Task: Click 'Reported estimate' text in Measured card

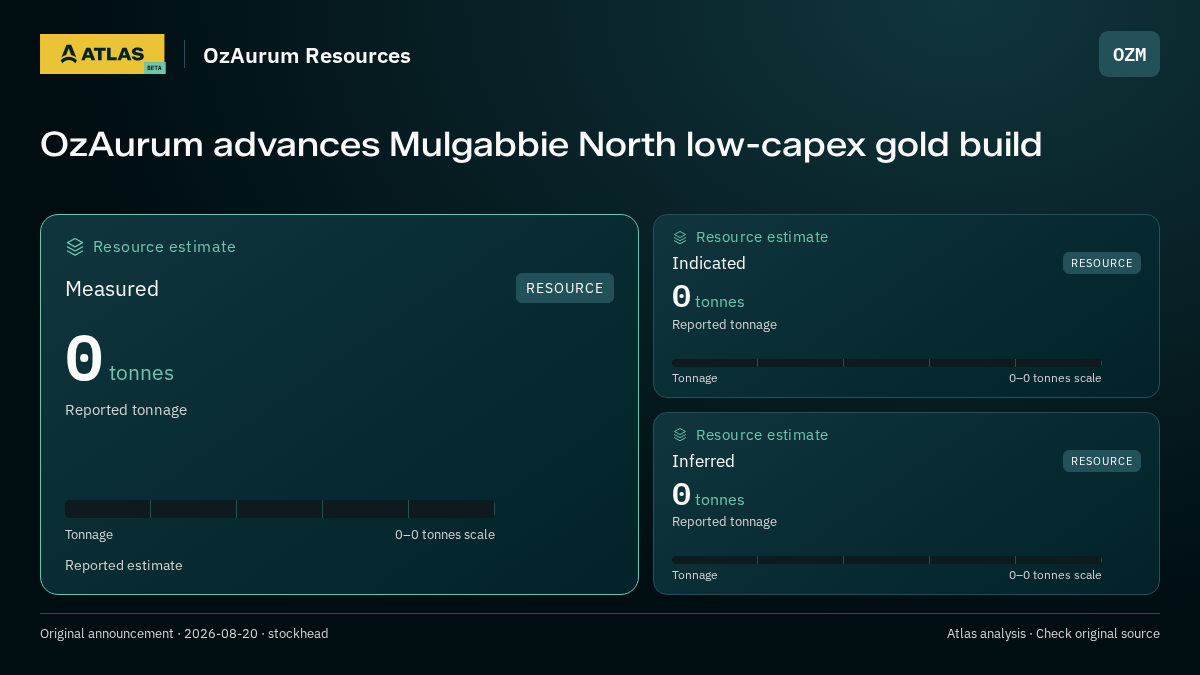Action: pyautogui.click(x=124, y=566)
